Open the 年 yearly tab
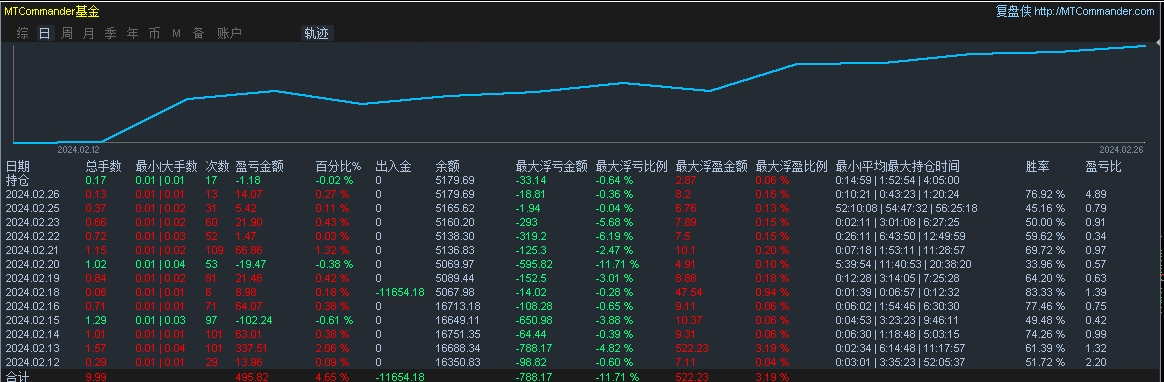Image resolution: width=1164 pixels, height=382 pixels. point(132,33)
